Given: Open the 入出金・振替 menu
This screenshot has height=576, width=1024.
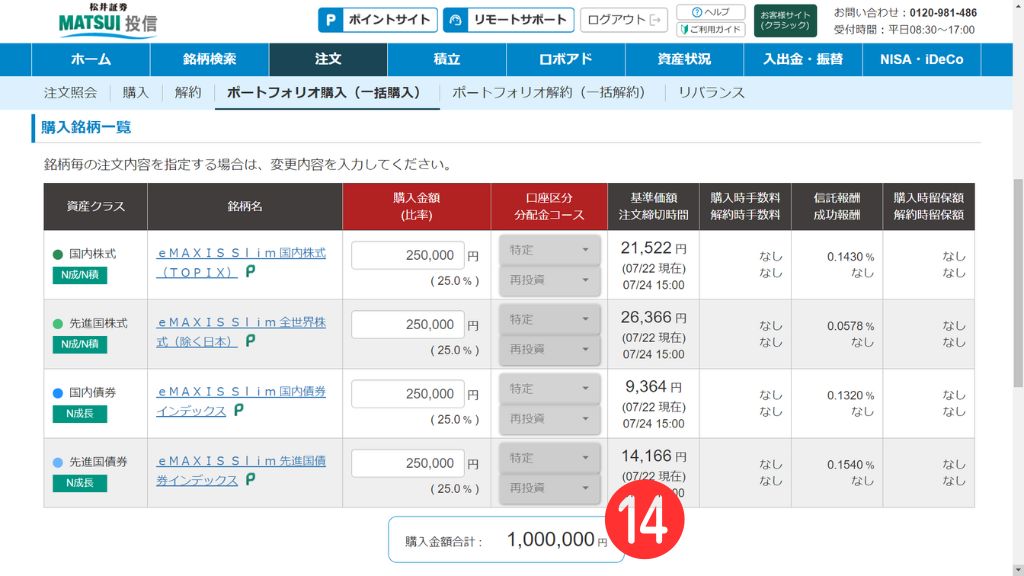Looking at the screenshot, I should (803, 59).
